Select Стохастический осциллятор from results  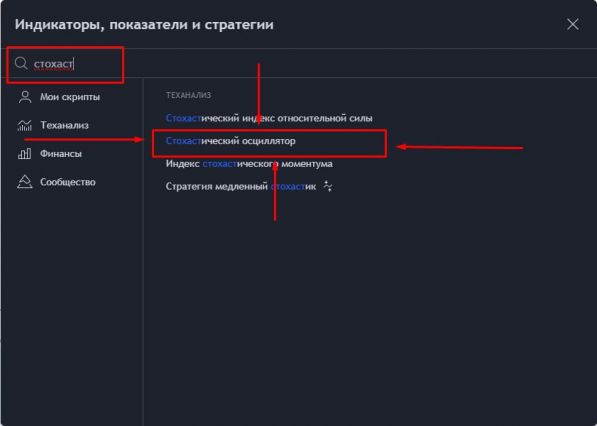coord(230,141)
